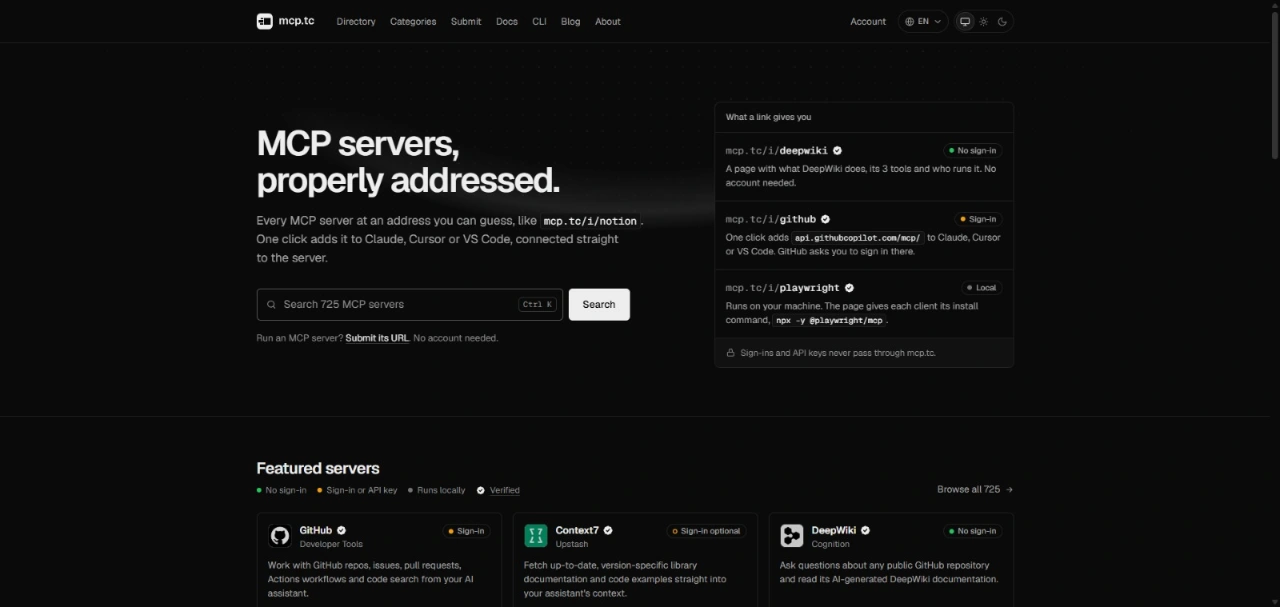Switch to light theme sun icon
The width and height of the screenshot is (1280, 607).
point(984,21)
